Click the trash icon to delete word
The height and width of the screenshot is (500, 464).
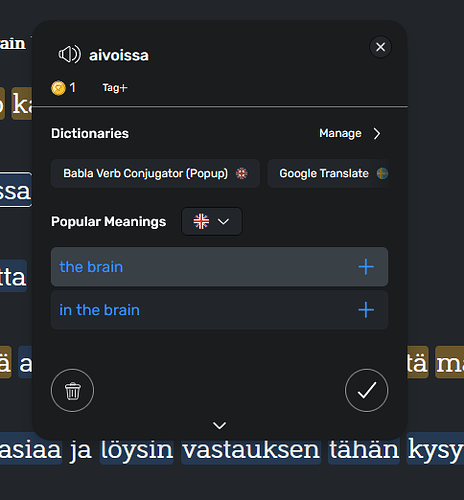coord(72,390)
